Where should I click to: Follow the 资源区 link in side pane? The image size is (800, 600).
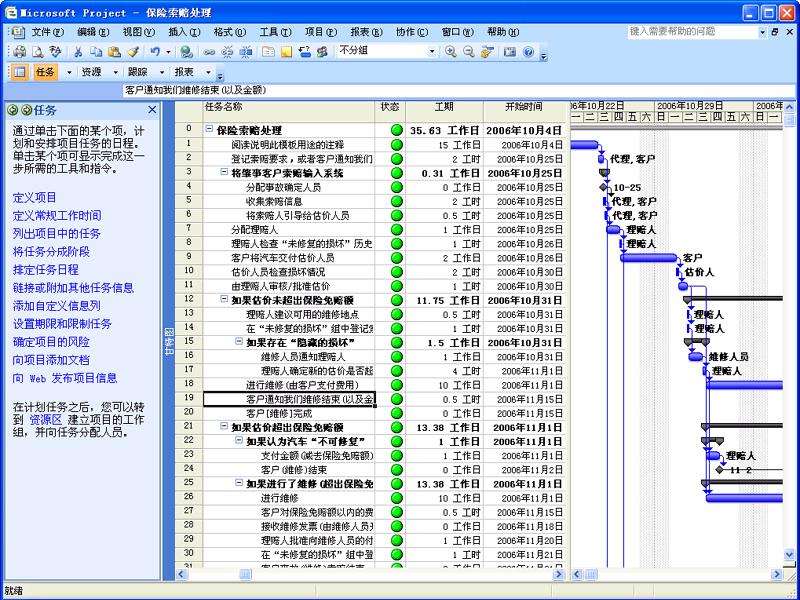[x=46, y=420]
